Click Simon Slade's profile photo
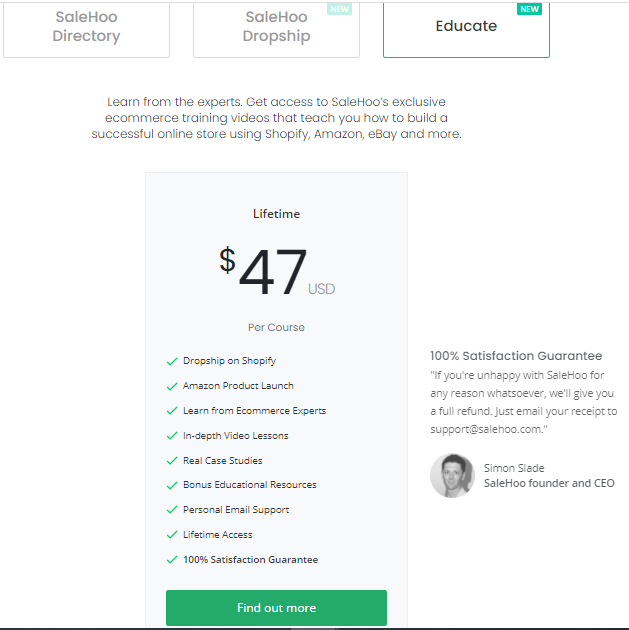 tap(452, 476)
